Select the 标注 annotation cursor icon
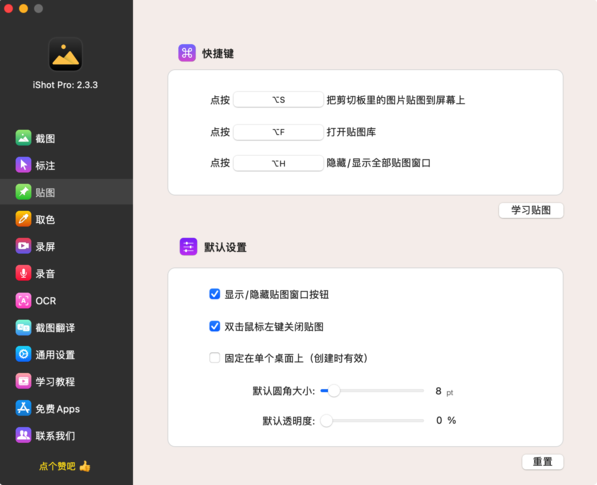Image resolution: width=597 pixels, height=485 pixels. (x=23, y=165)
